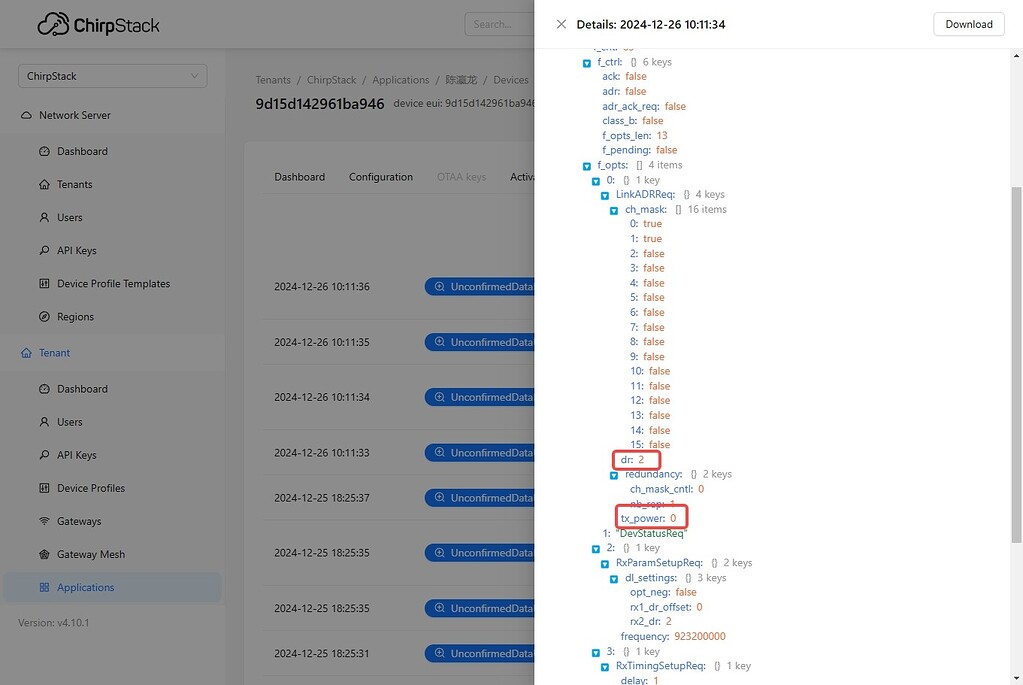Click the Download button
This screenshot has height=685, width=1023.
pyautogui.click(x=967, y=23)
